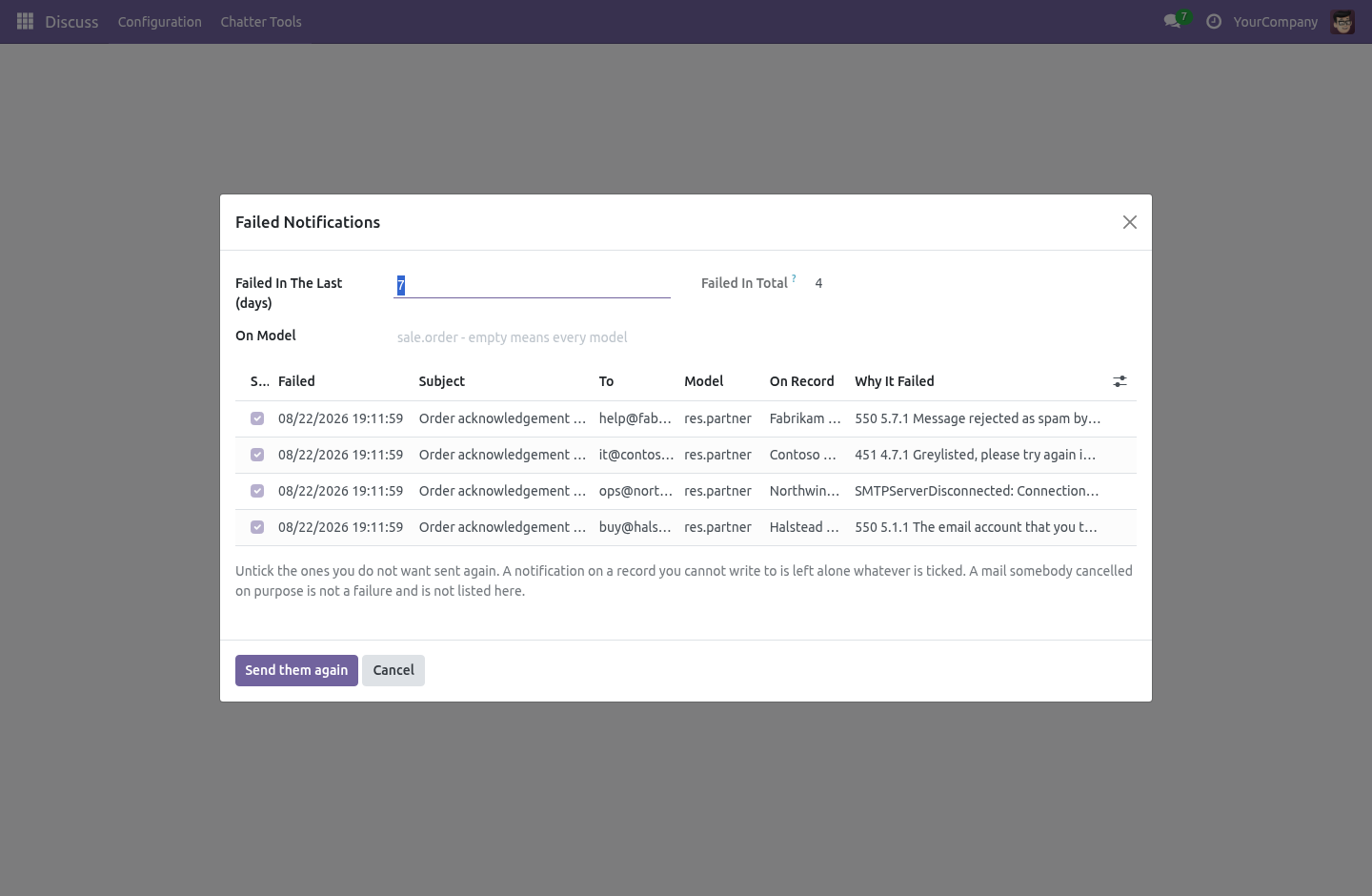Untick the checkbox for help@fab… row
Screen dimensions: 1372x896
pyautogui.click(x=257, y=418)
